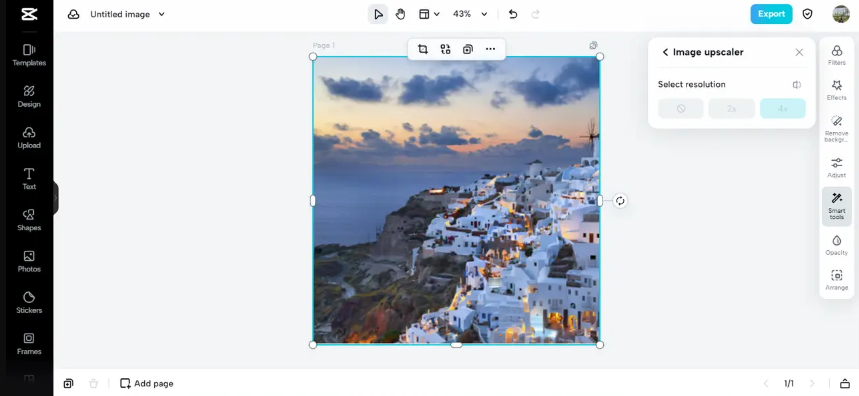Open the Photos panel

[29, 261]
